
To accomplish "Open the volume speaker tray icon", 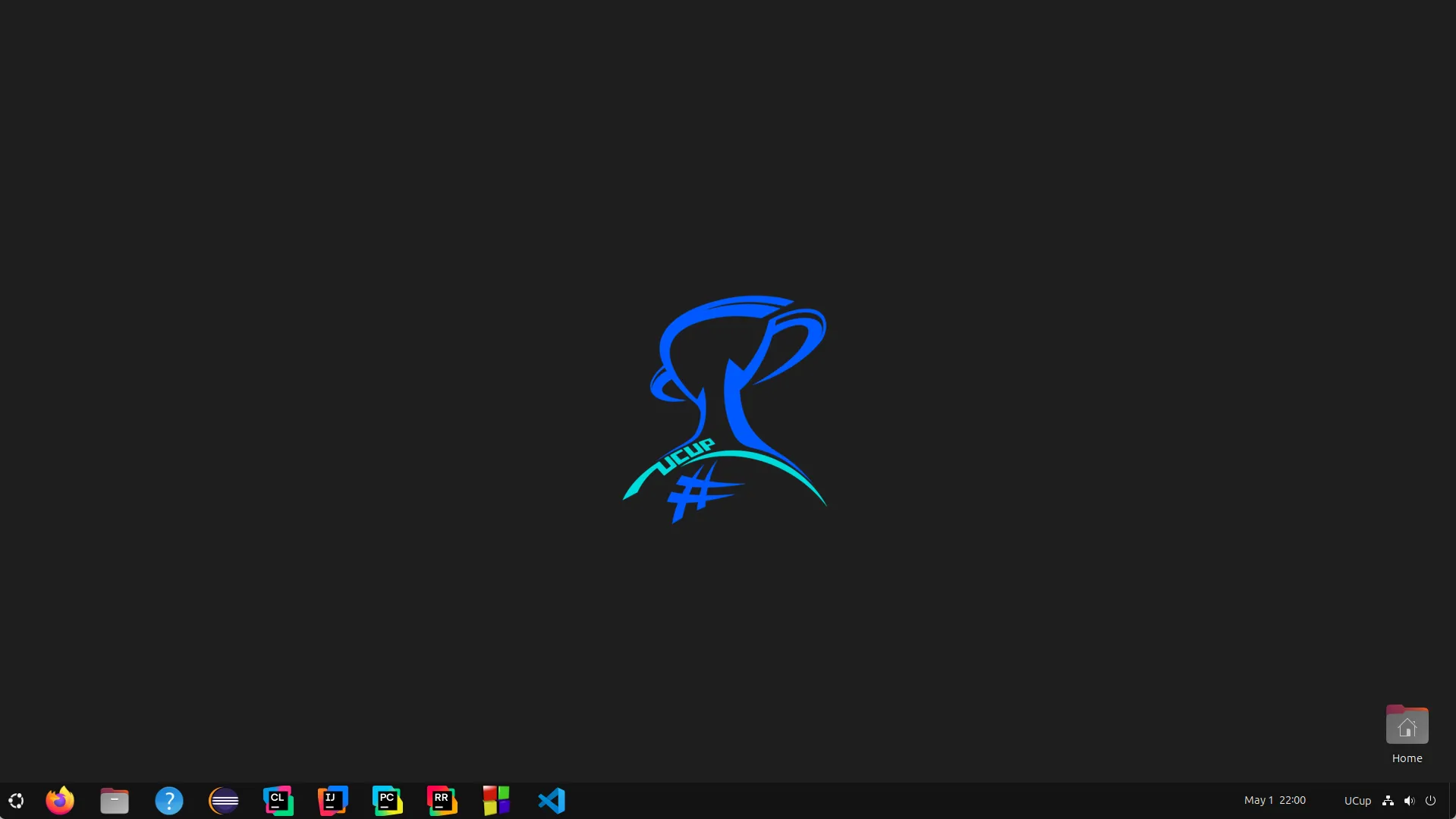I will (1409, 801).
